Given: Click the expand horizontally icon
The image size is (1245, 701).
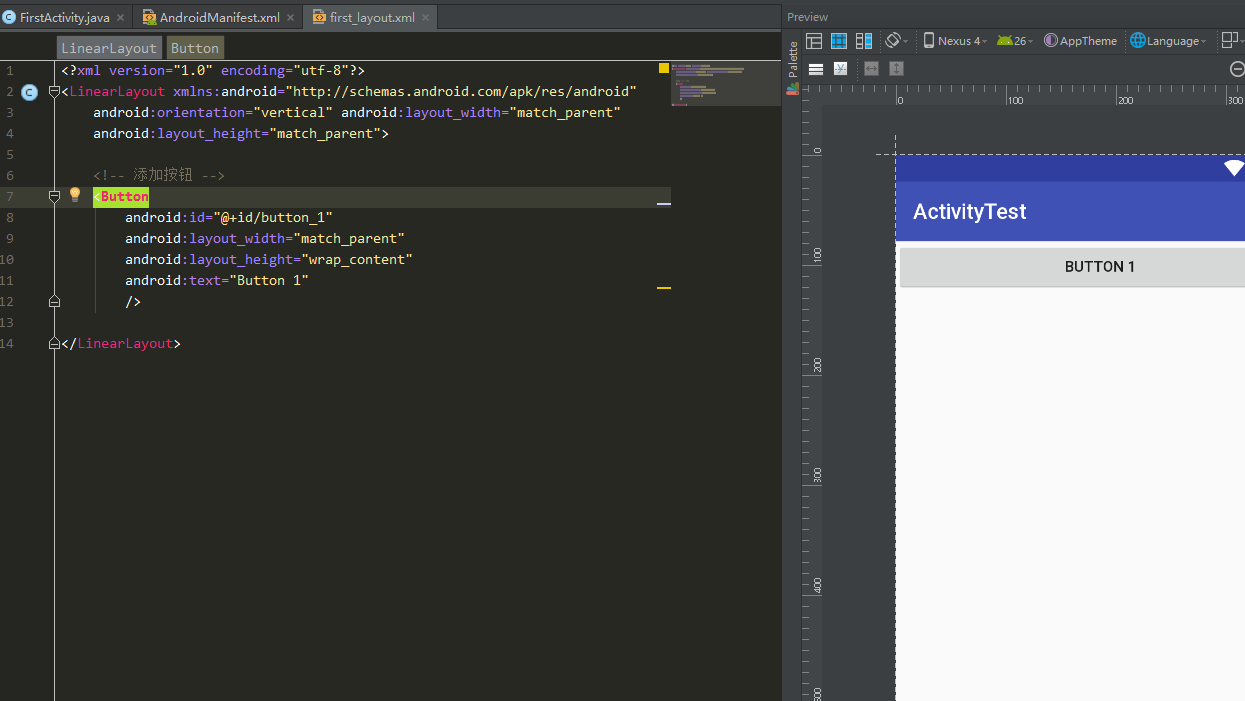Looking at the screenshot, I should pyautogui.click(x=871, y=68).
